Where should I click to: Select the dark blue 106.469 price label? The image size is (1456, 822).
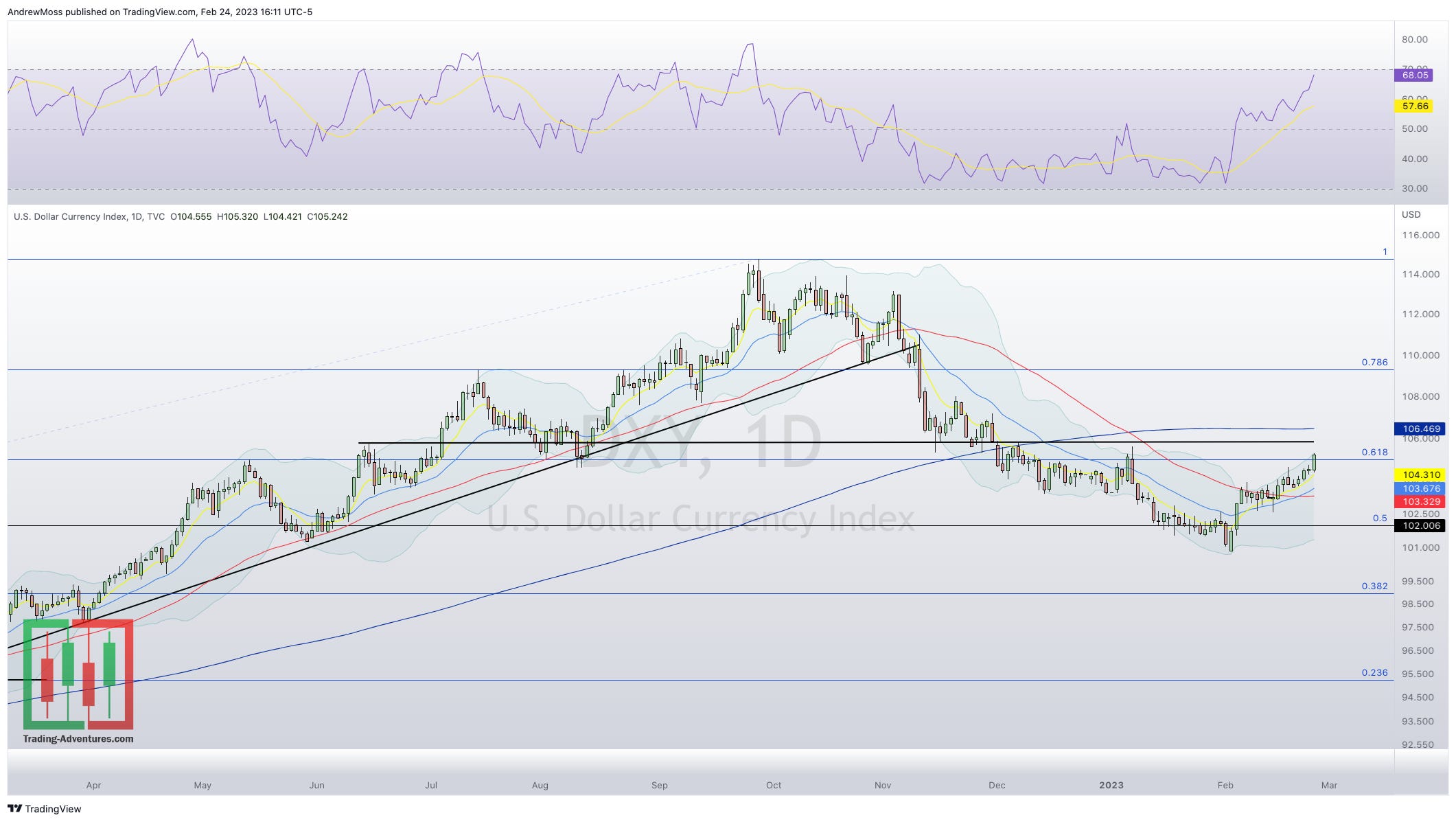[x=1421, y=429]
